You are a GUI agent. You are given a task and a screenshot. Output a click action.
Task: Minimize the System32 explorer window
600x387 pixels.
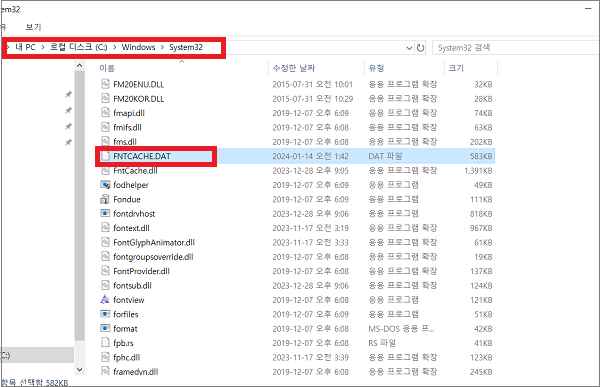tap(589, 8)
